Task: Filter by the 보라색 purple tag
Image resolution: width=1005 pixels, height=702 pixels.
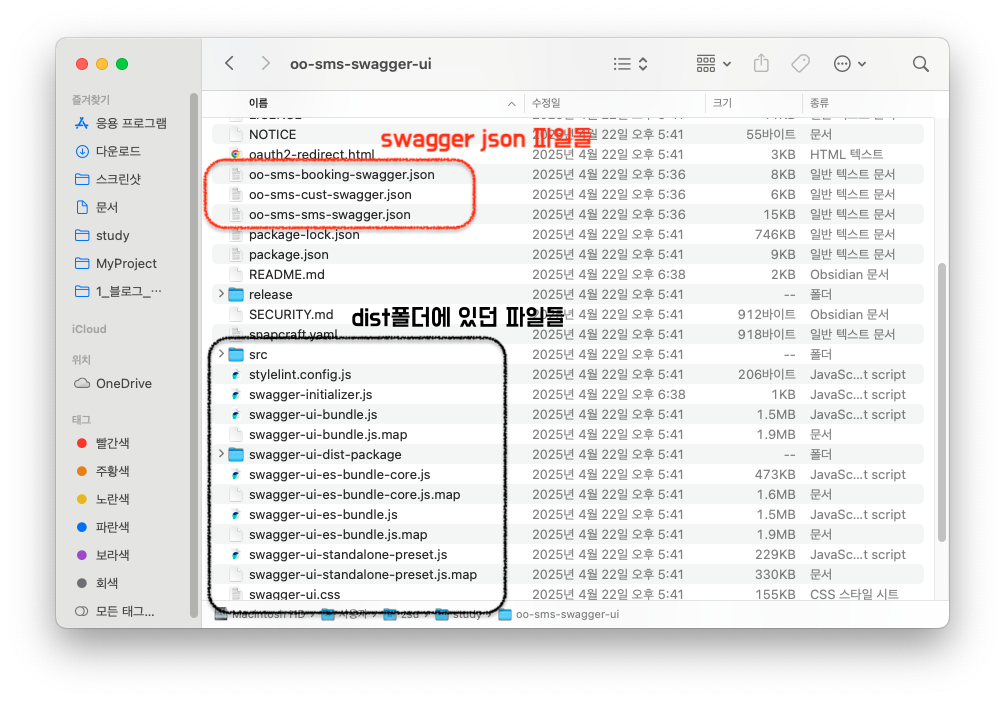Action: pyautogui.click(x=103, y=555)
